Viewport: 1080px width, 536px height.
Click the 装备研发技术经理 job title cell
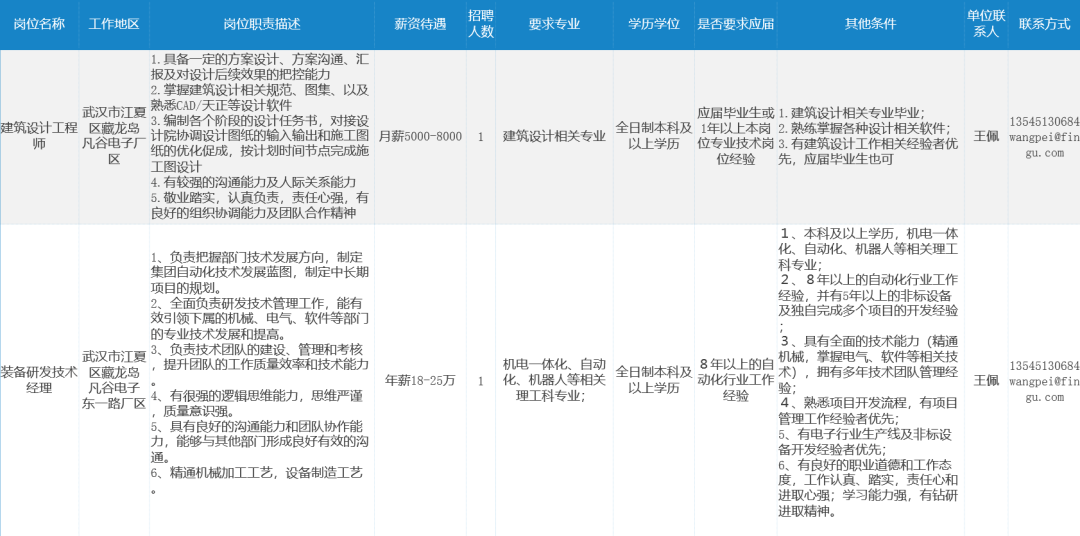click(39, 379)
